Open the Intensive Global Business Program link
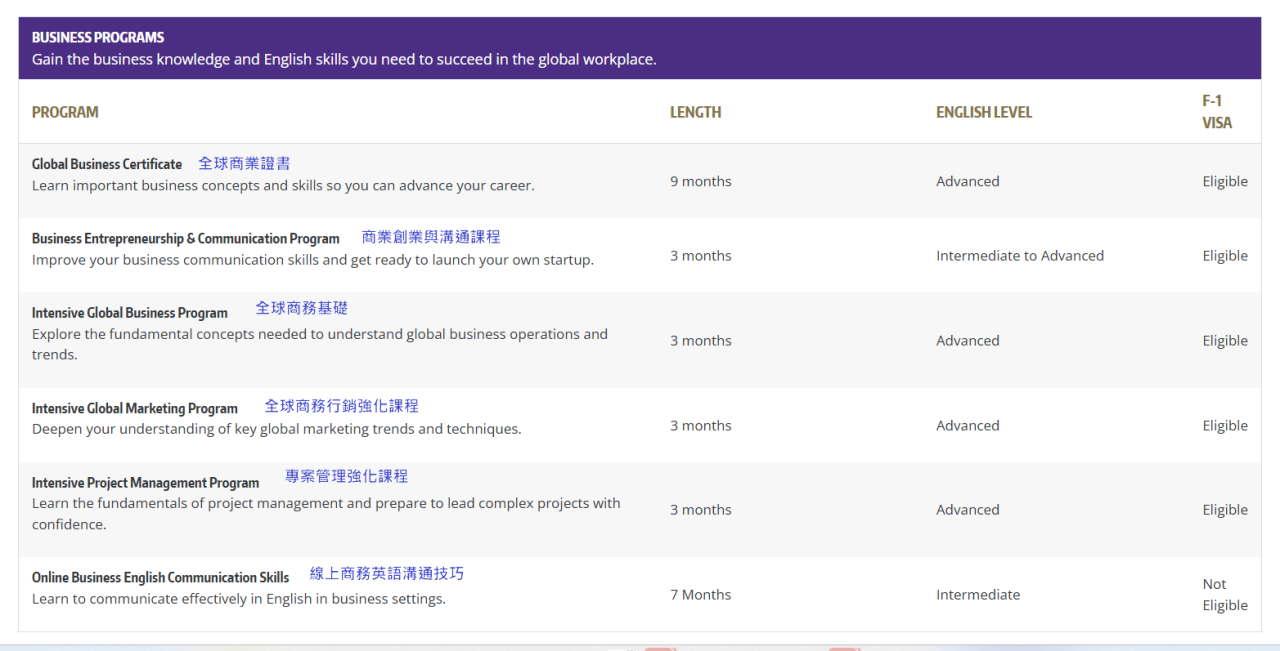The image size is (1280, 651). coord(129,313)
